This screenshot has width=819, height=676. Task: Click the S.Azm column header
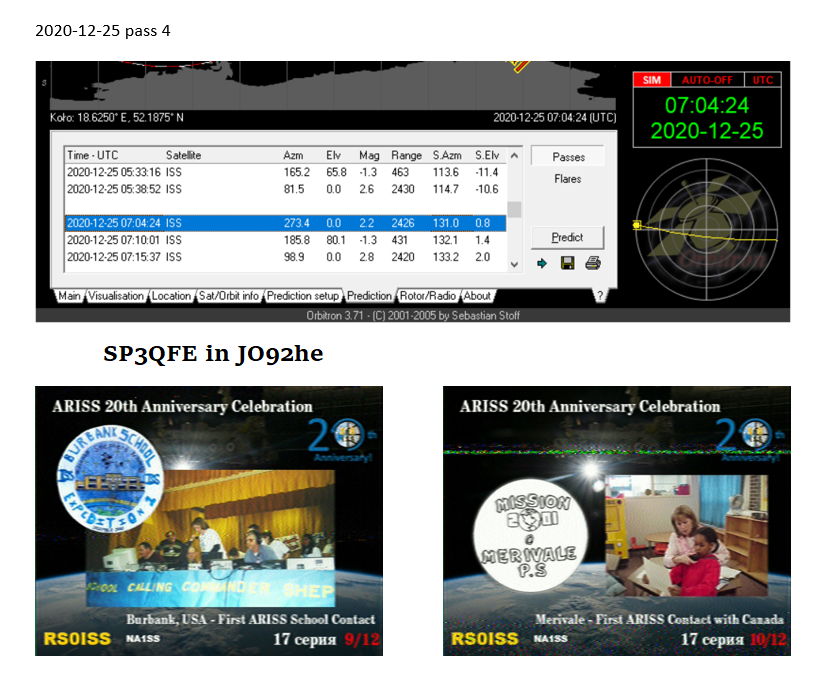[447, 155]
